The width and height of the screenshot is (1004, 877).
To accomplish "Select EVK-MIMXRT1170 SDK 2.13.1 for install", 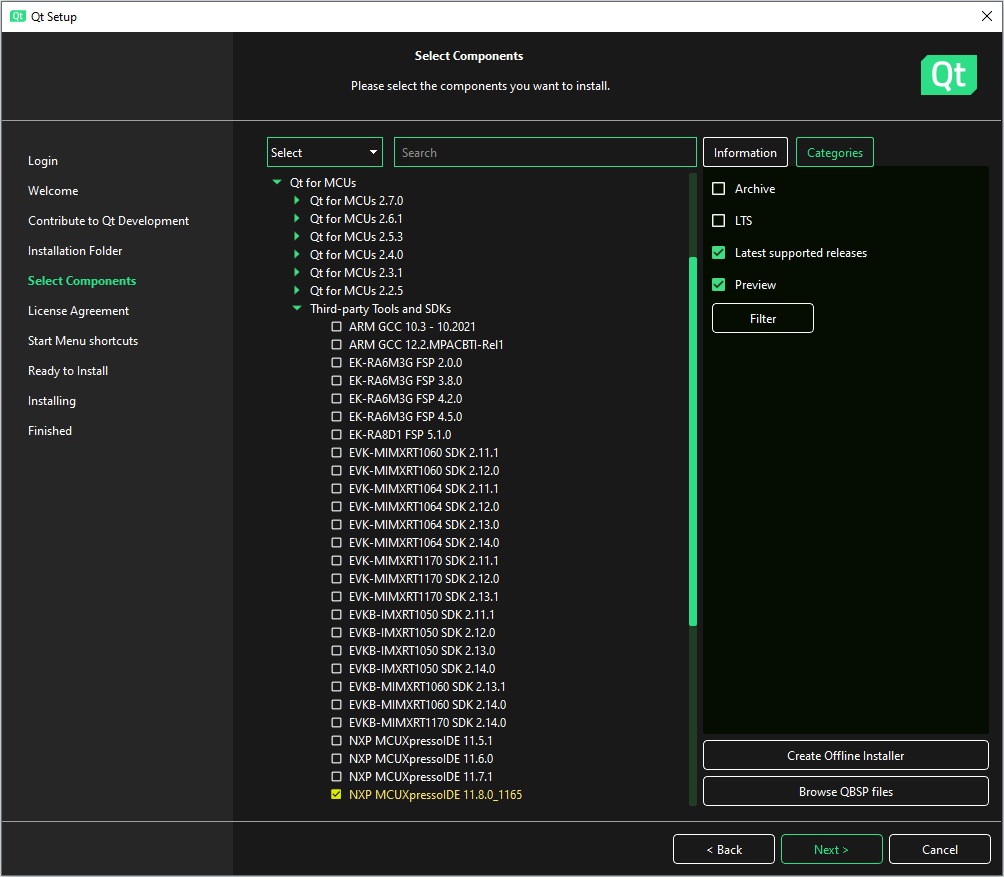I will click(336, 596).
